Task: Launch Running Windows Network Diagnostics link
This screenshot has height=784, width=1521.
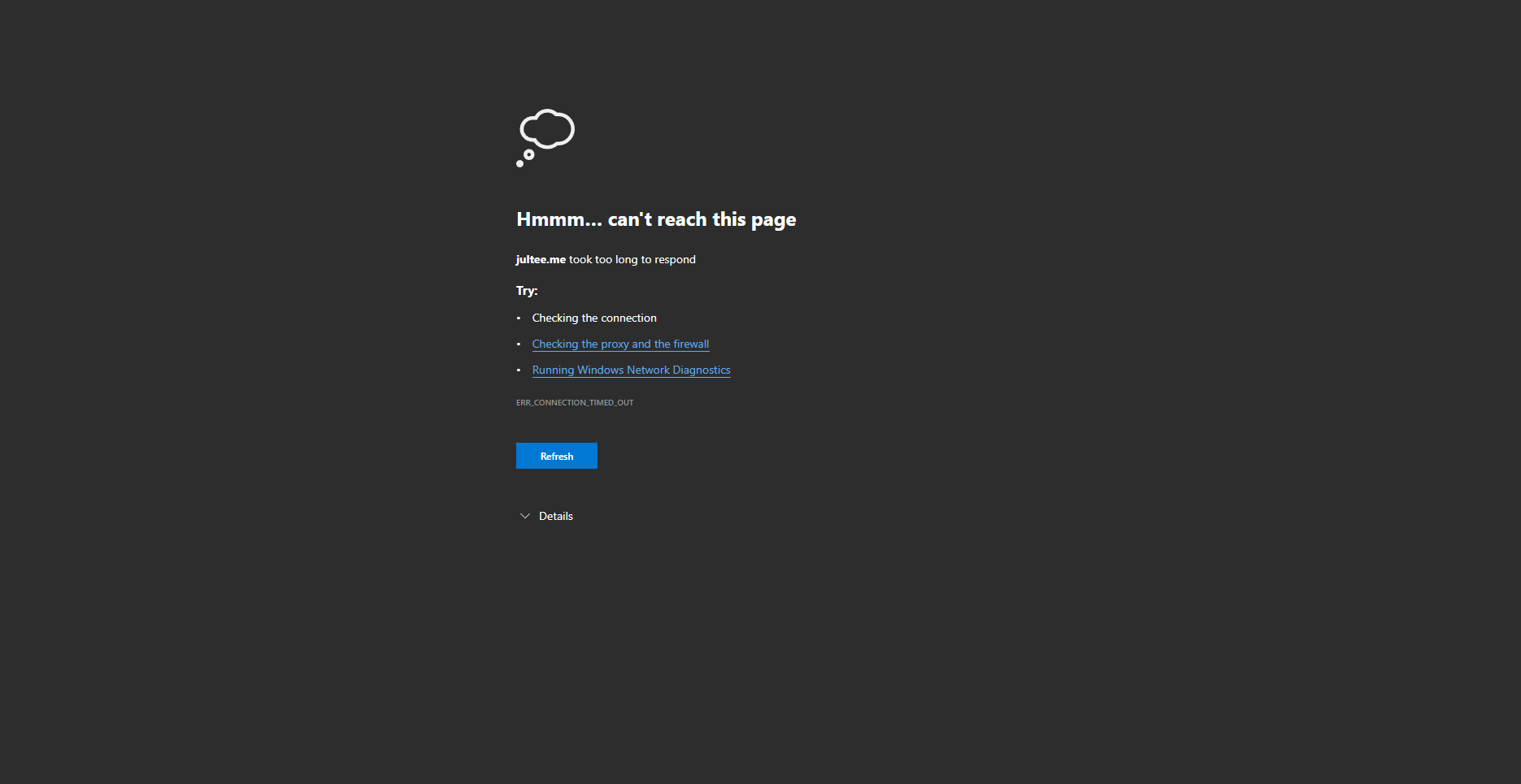Action: pos(632,370)
